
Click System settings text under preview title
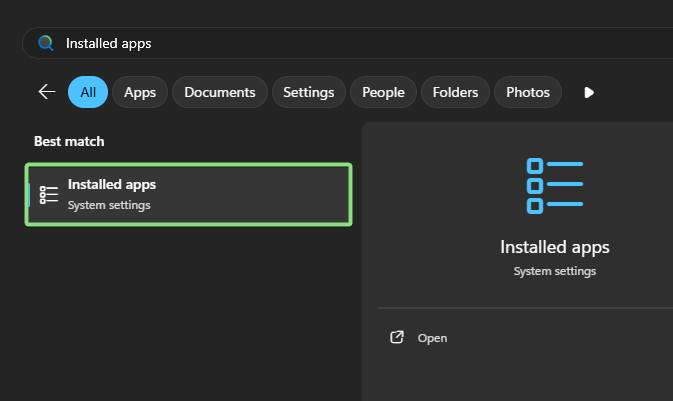coord(555,271)
